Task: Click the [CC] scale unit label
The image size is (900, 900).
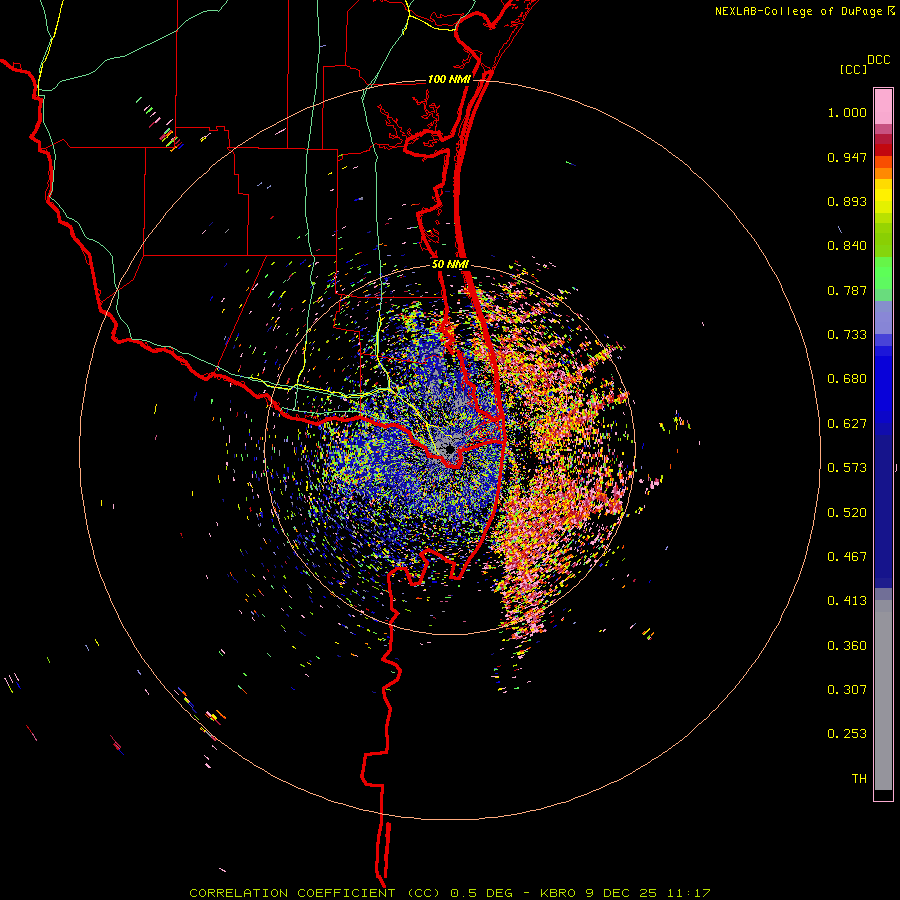Action: [x=854, y=69]
